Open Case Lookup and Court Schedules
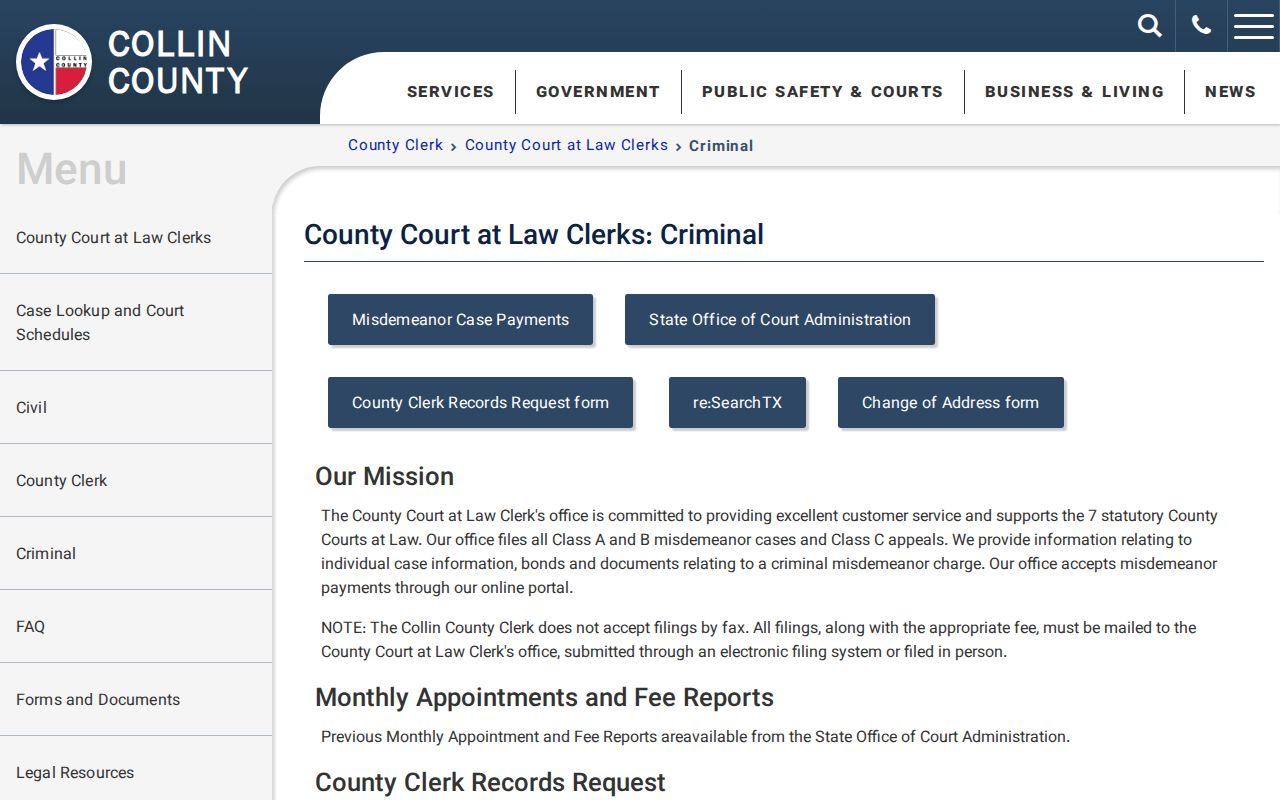This screenshot has width=1280, height=800. click(x=136, y=323)
